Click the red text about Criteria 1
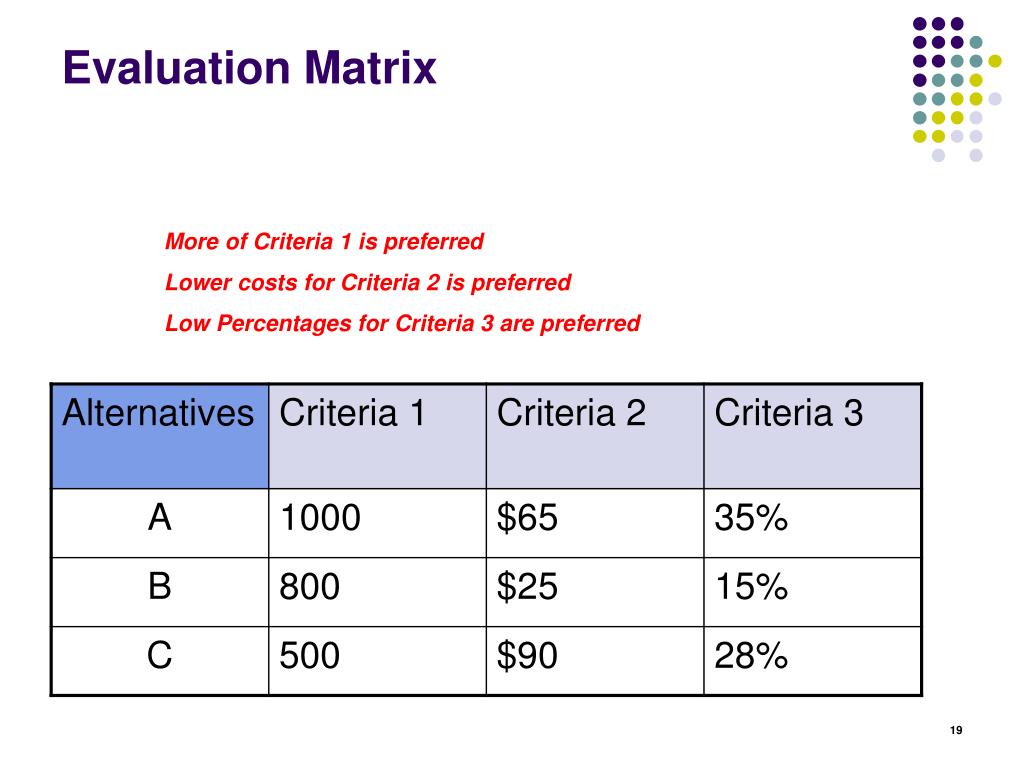The image size is (1024, 768). 324,242
